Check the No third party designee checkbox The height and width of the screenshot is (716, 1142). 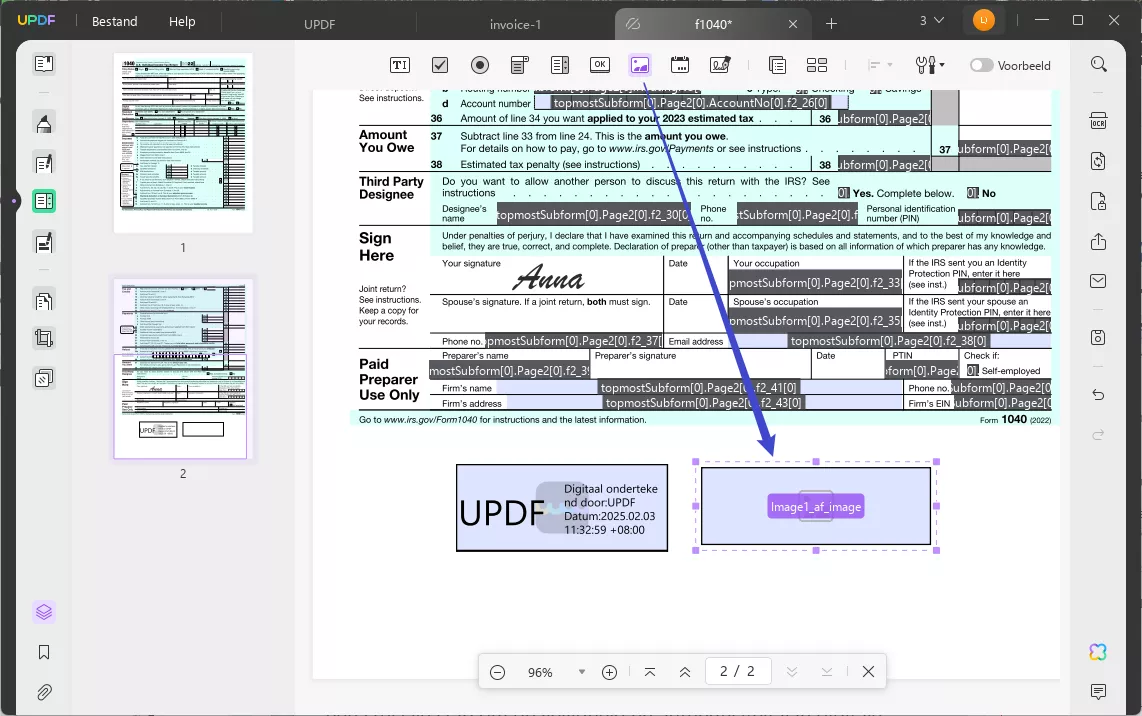pos(973,193)
